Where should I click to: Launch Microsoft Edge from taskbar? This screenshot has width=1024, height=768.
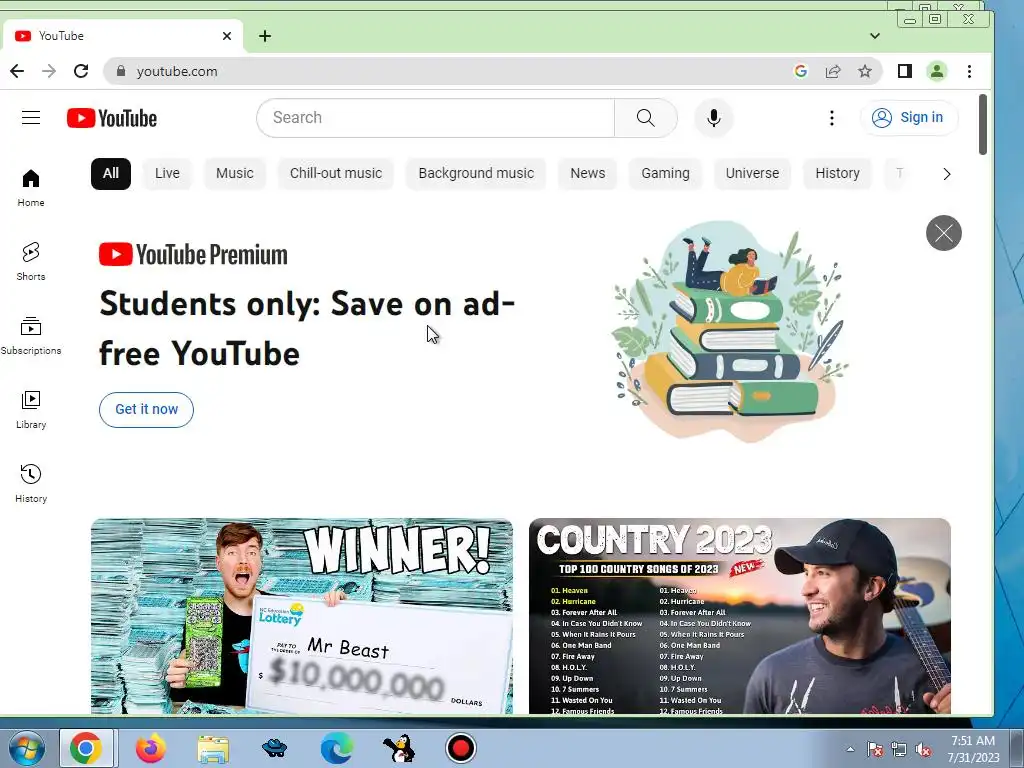(x=337, y=748)
